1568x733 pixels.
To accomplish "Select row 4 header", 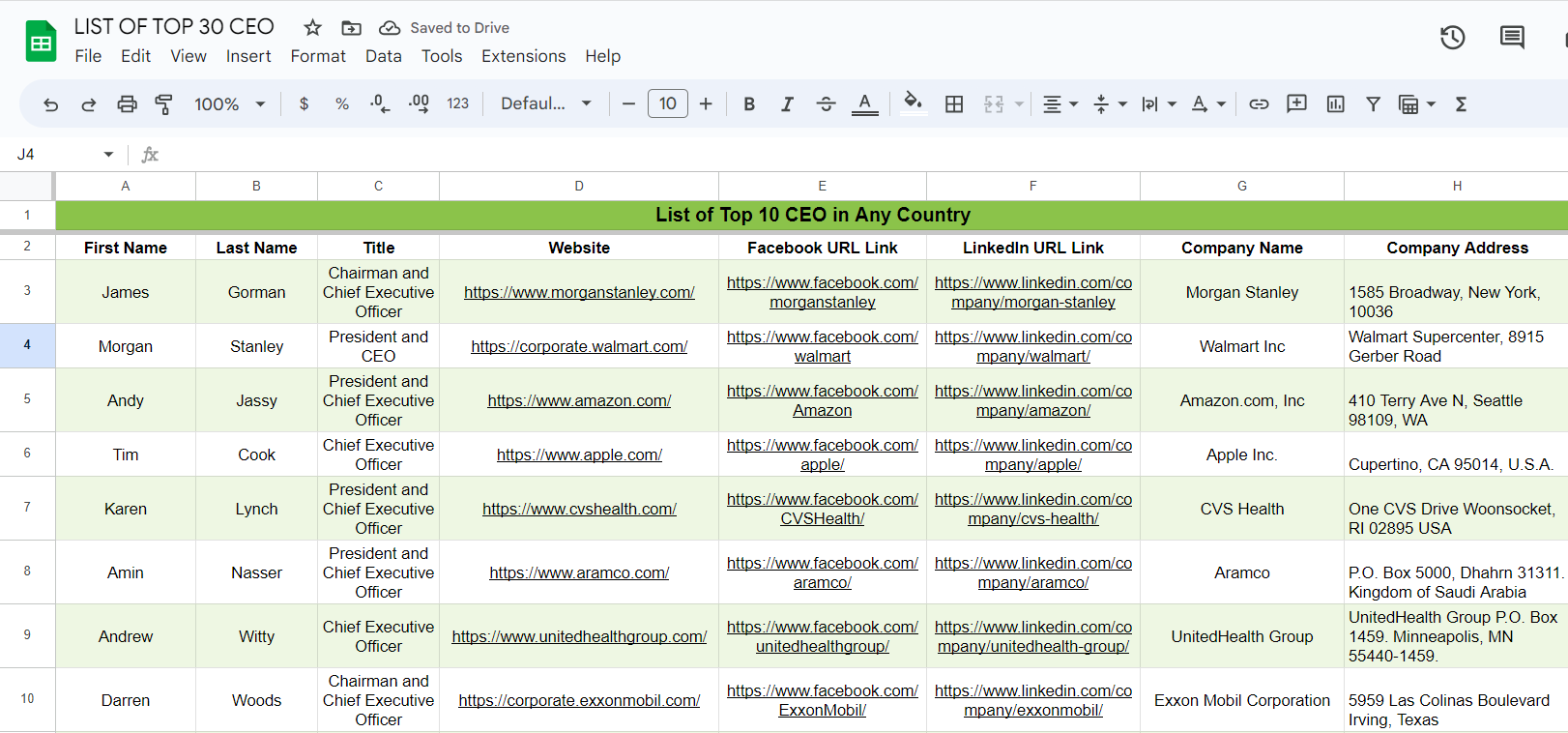I will tap(27, 345).
